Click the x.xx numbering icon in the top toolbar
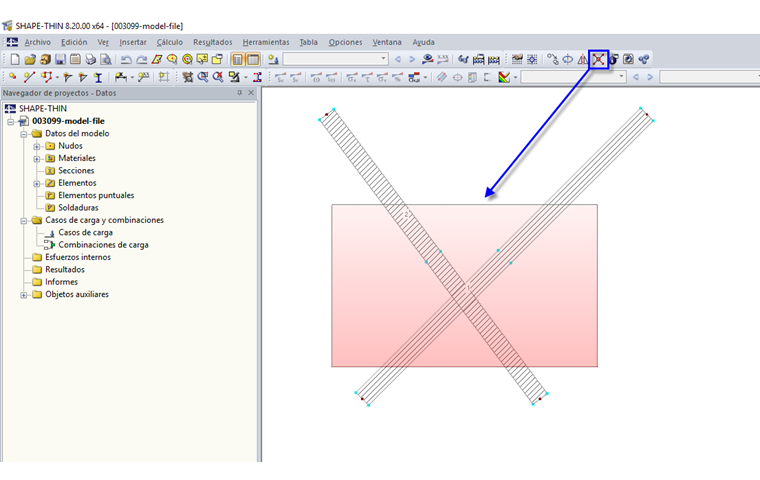760x480 pixels. (443, 59)
